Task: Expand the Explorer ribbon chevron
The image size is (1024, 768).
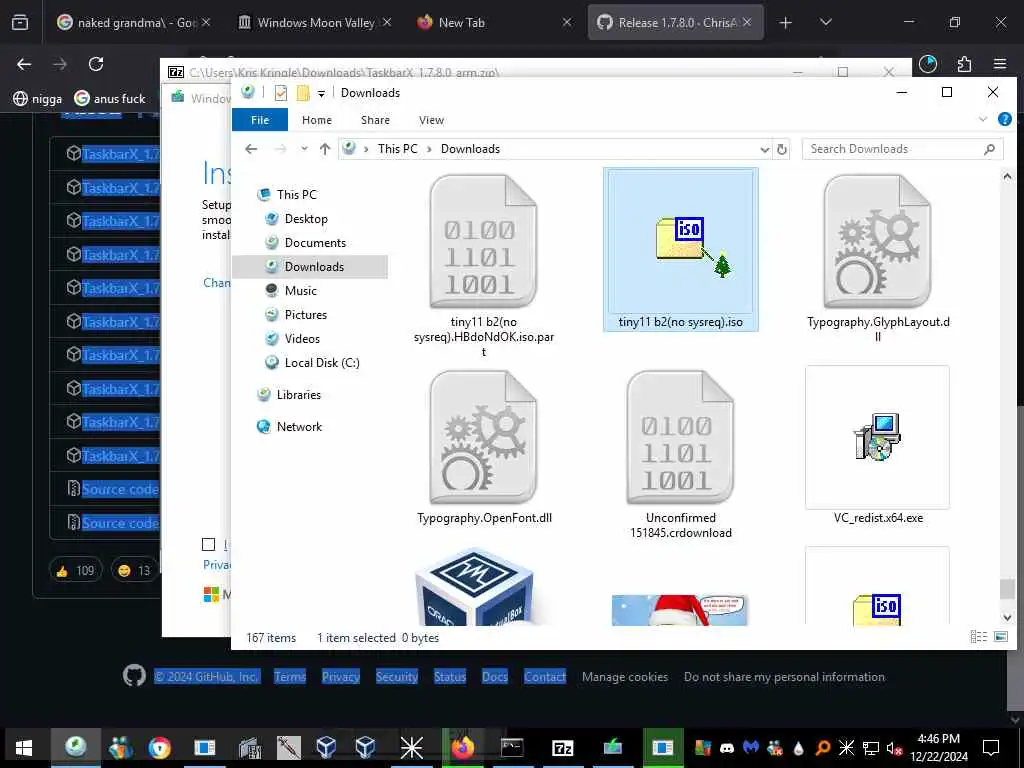Action: (x=983, y=120)
